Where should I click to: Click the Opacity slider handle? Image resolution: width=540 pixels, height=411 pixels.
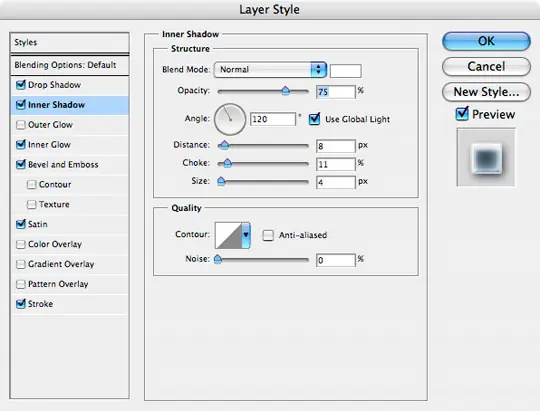click(x=285, y=91)
